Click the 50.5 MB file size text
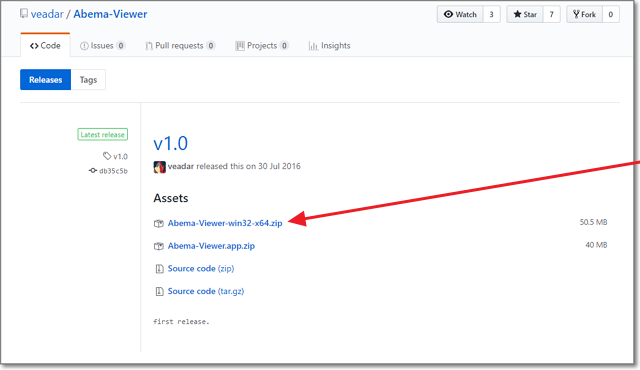This screenshot has height=370, width=640. (593, 222)
